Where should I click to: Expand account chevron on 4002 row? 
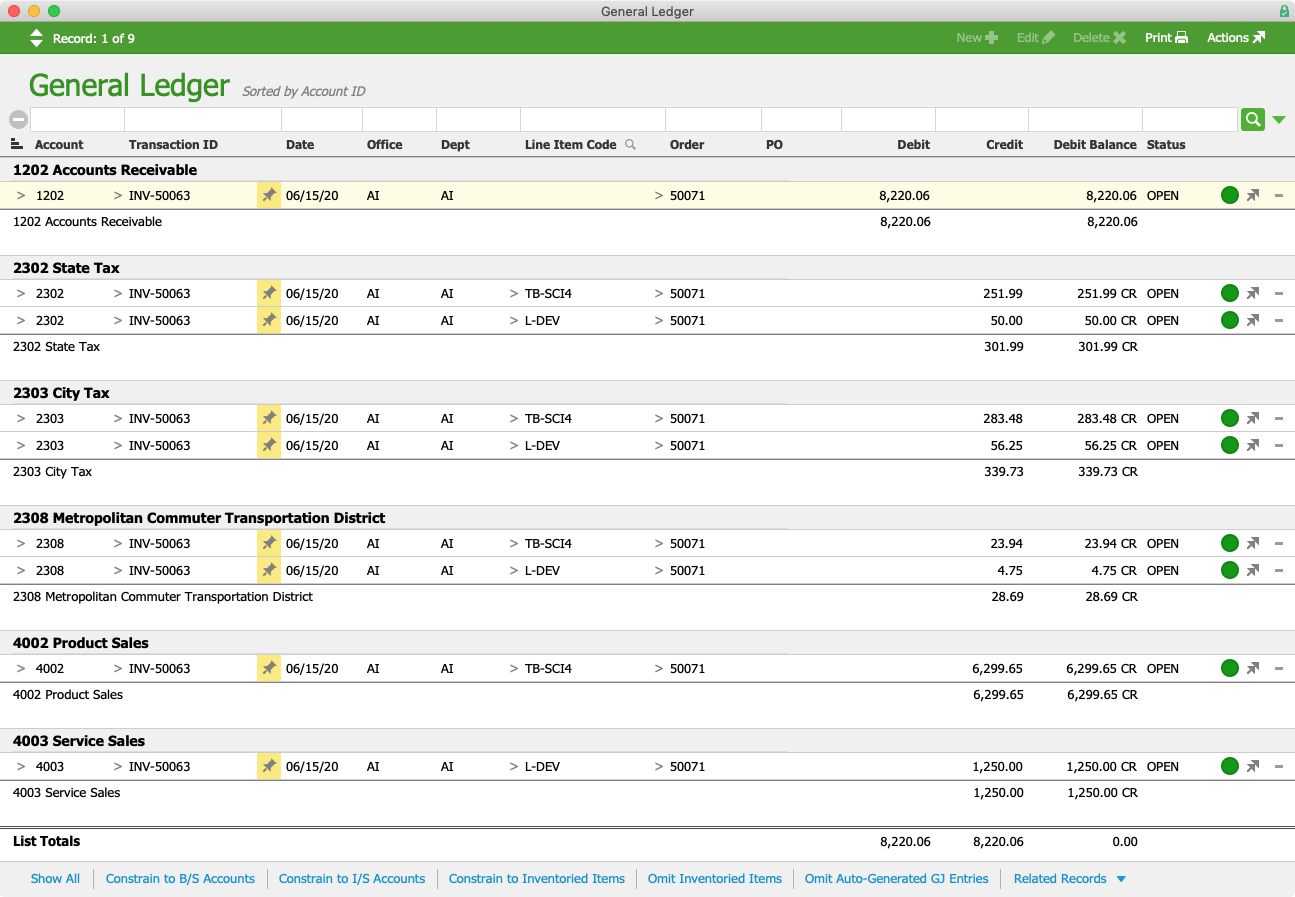coord(21,669)
